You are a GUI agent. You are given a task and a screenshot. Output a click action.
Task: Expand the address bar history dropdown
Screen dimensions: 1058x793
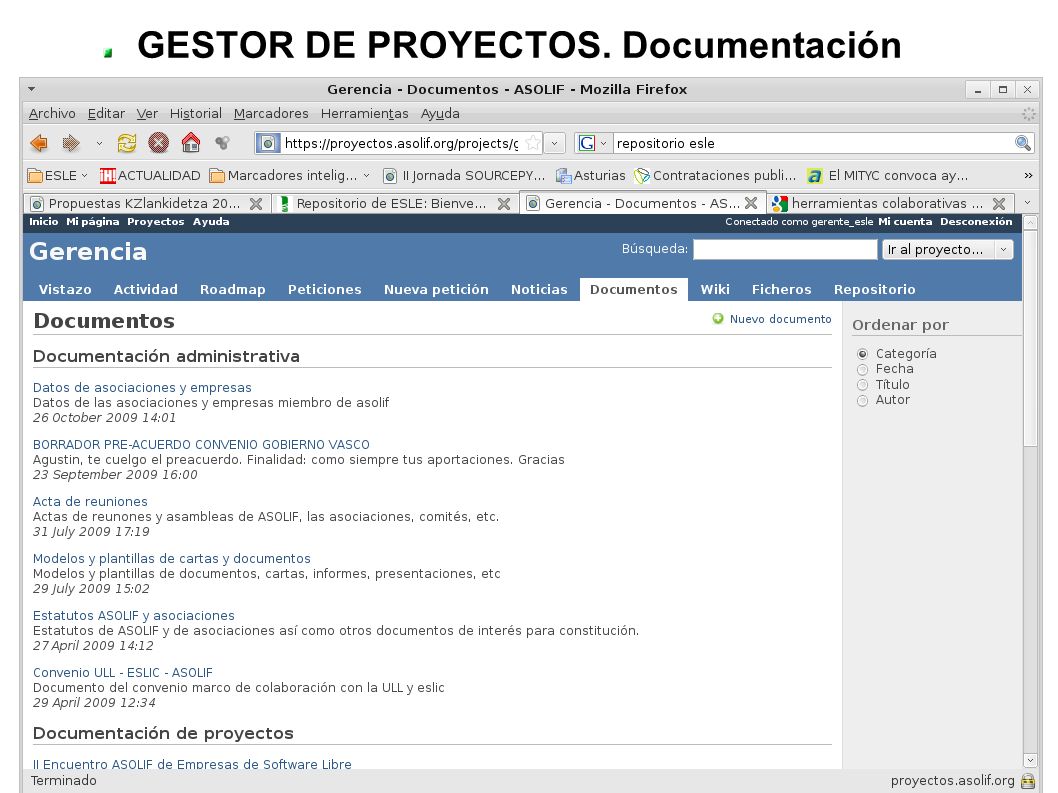tap(554, 143)
